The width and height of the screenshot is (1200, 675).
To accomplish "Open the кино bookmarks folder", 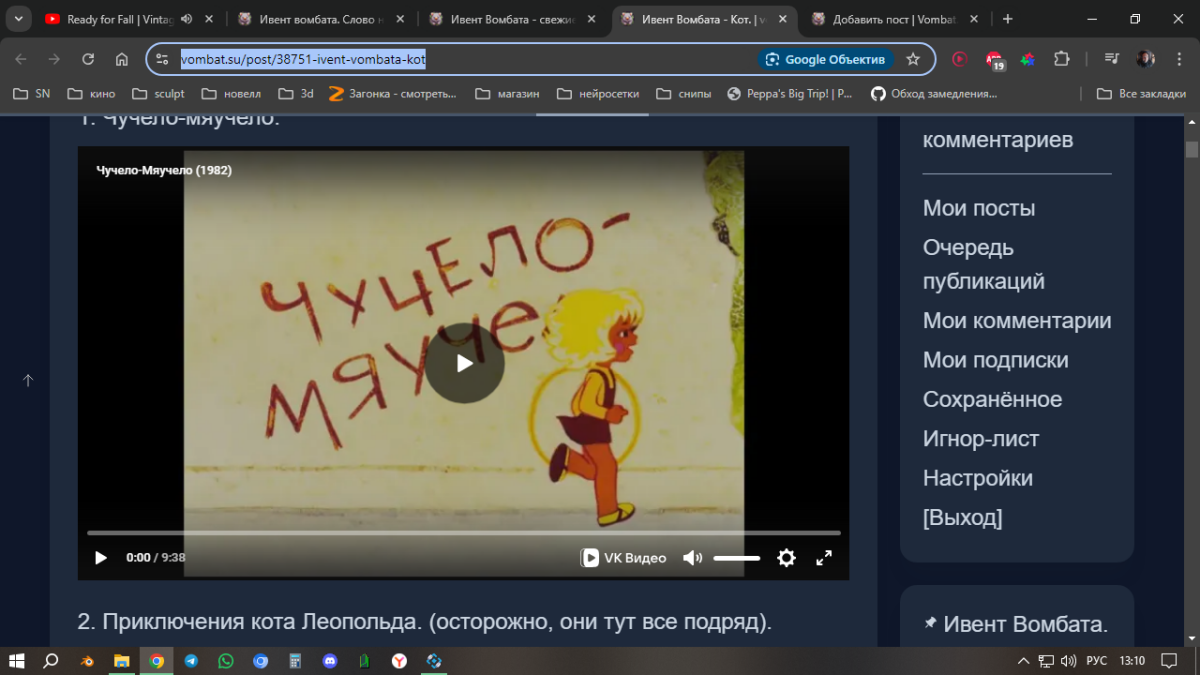I will coord(91,94).
